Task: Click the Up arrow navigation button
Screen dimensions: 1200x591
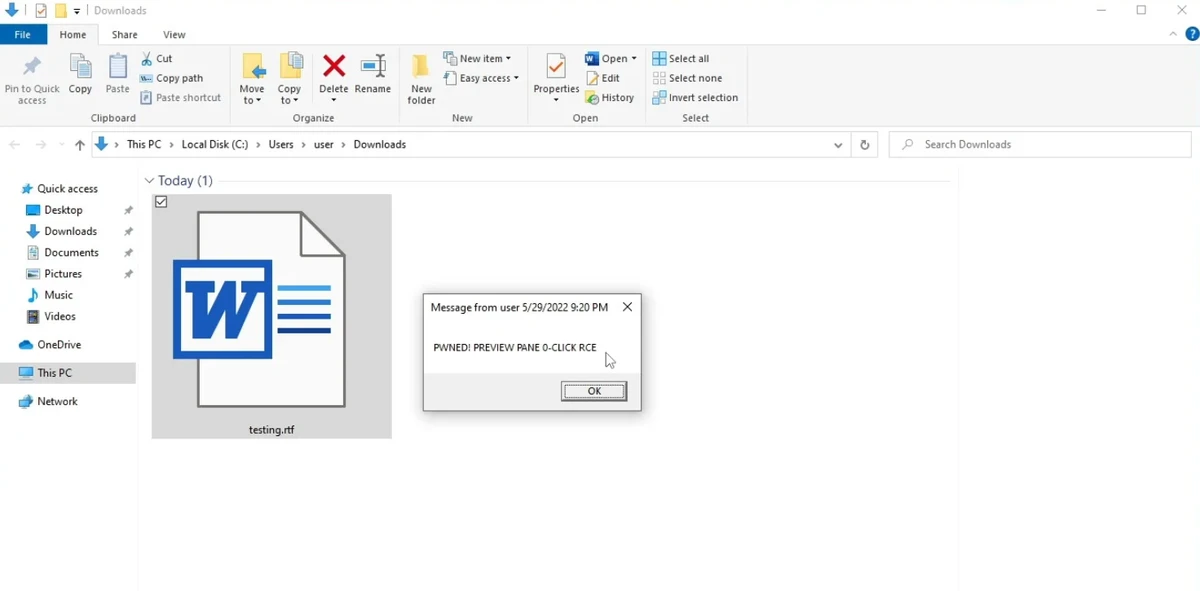Action: point(80,145)
